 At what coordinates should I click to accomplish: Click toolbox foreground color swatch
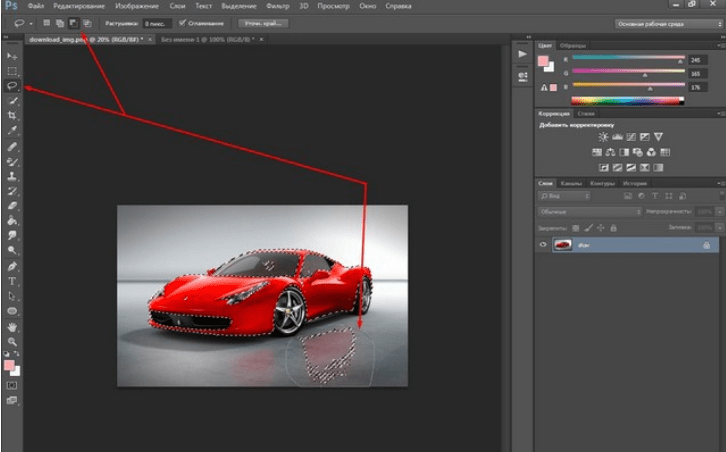click(9, 365)
